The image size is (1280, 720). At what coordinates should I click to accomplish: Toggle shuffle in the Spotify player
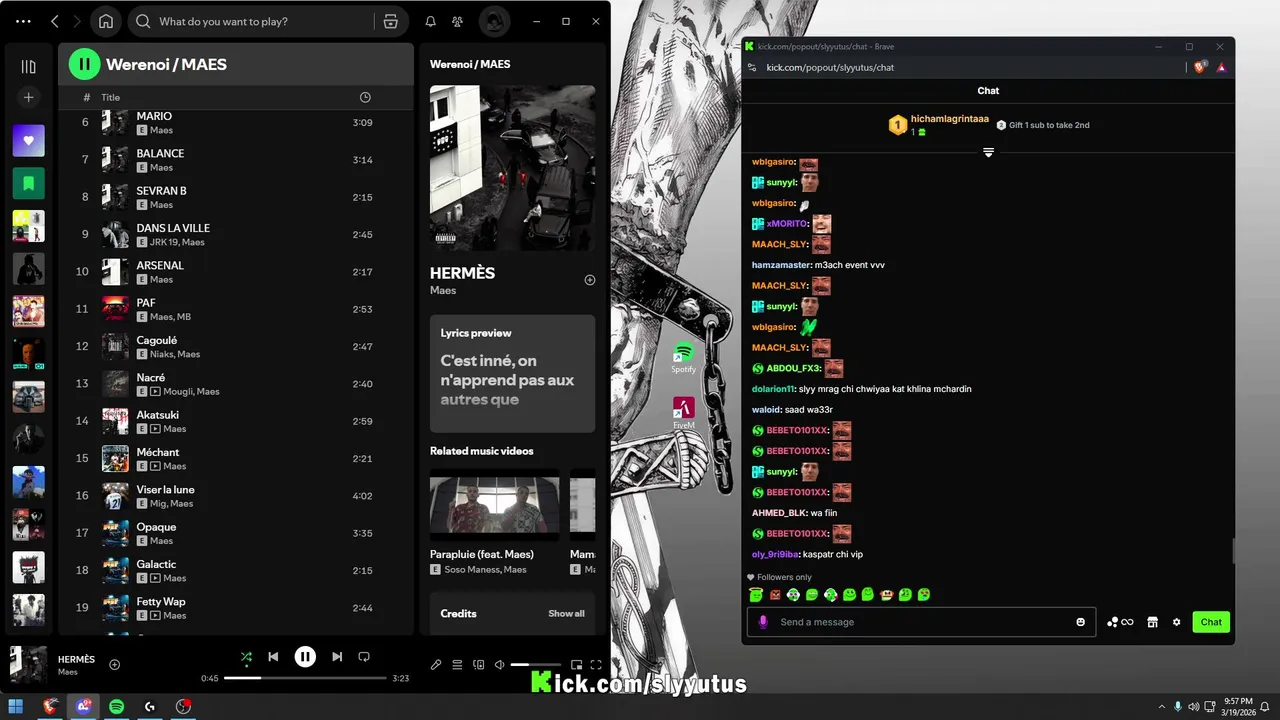[x=246, y=657]
